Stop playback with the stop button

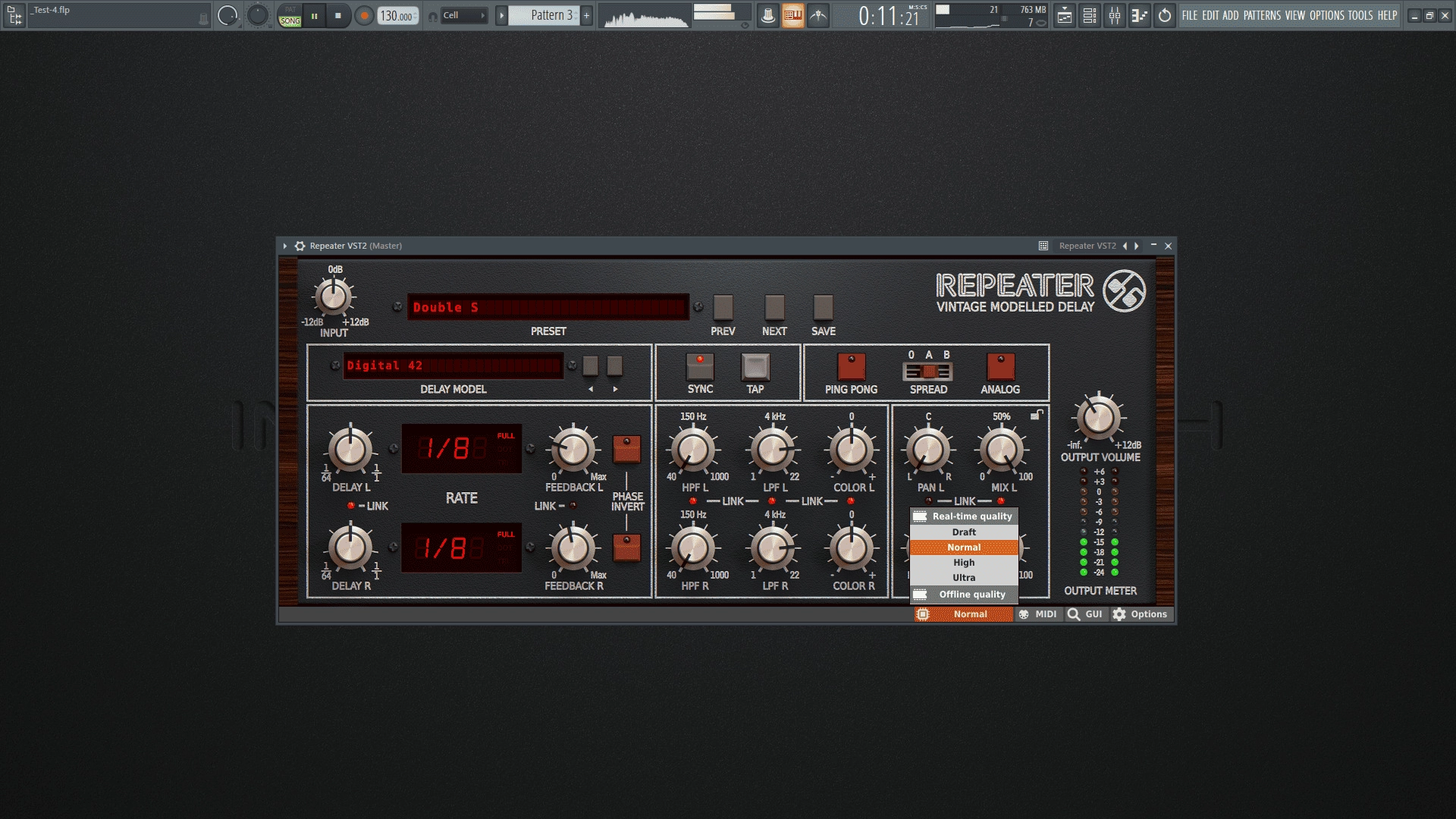click(338, 15)
